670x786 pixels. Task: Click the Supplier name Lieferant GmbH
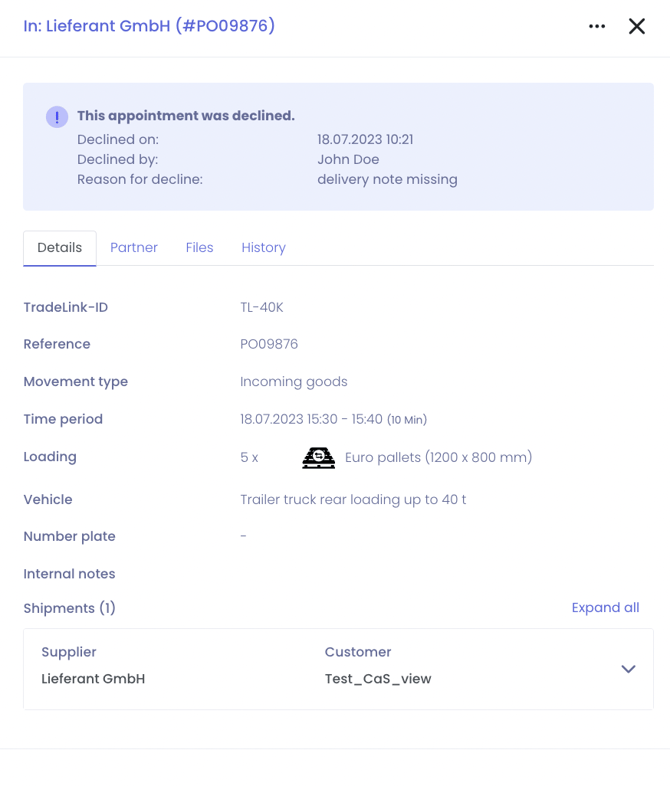click(93, 679)
